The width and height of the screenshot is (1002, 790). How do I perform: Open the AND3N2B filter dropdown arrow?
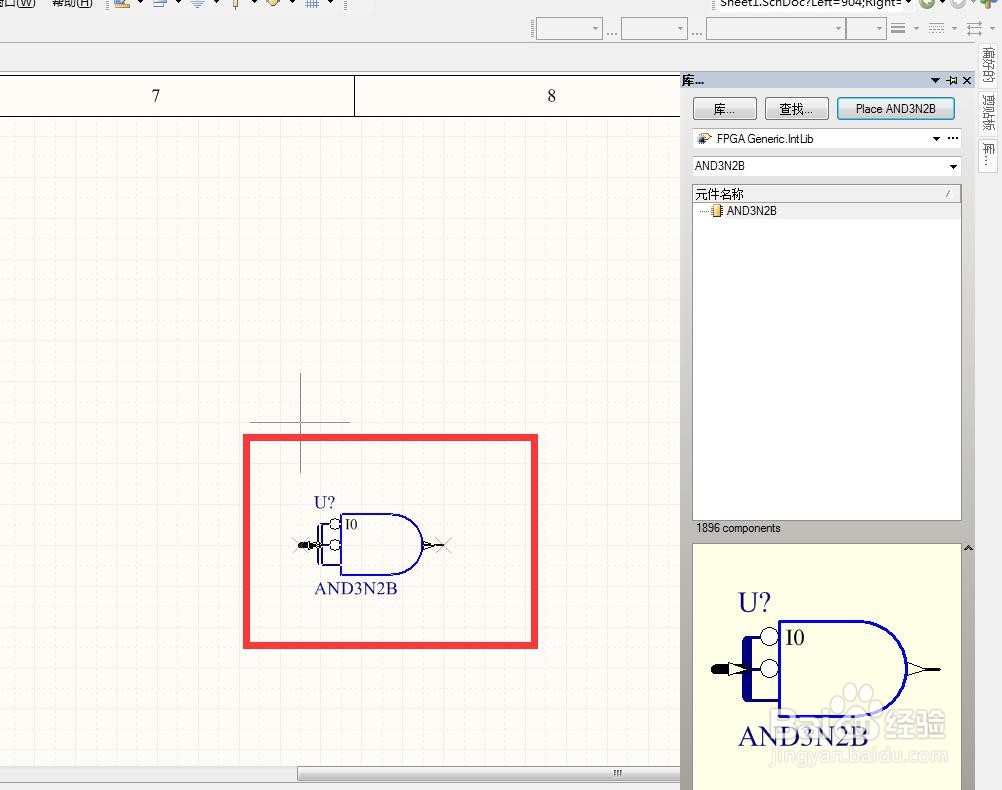pyautogui.click(x=953, y=166)
